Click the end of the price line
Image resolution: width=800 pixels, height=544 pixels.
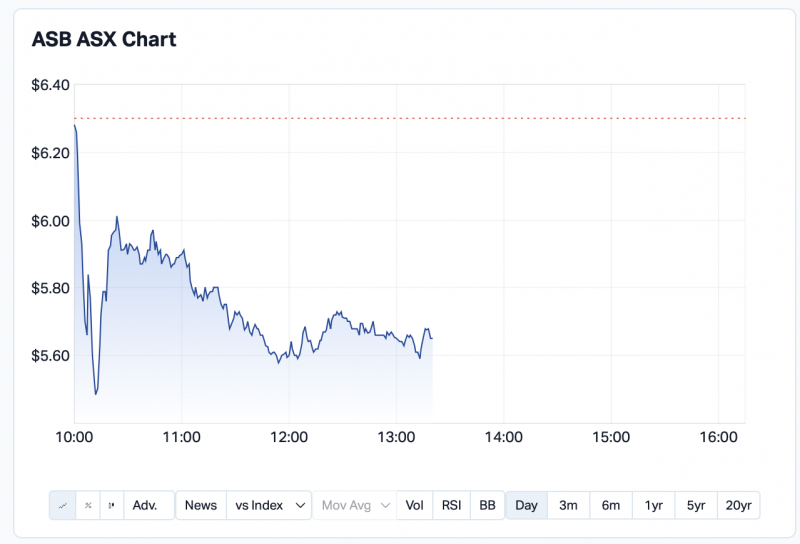coord(431,338)
